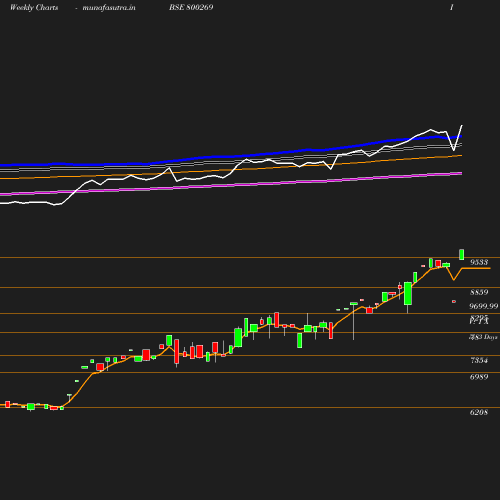Click the munafasutra.in site label
Screen dimensions: 500x500
pos(109,7)
